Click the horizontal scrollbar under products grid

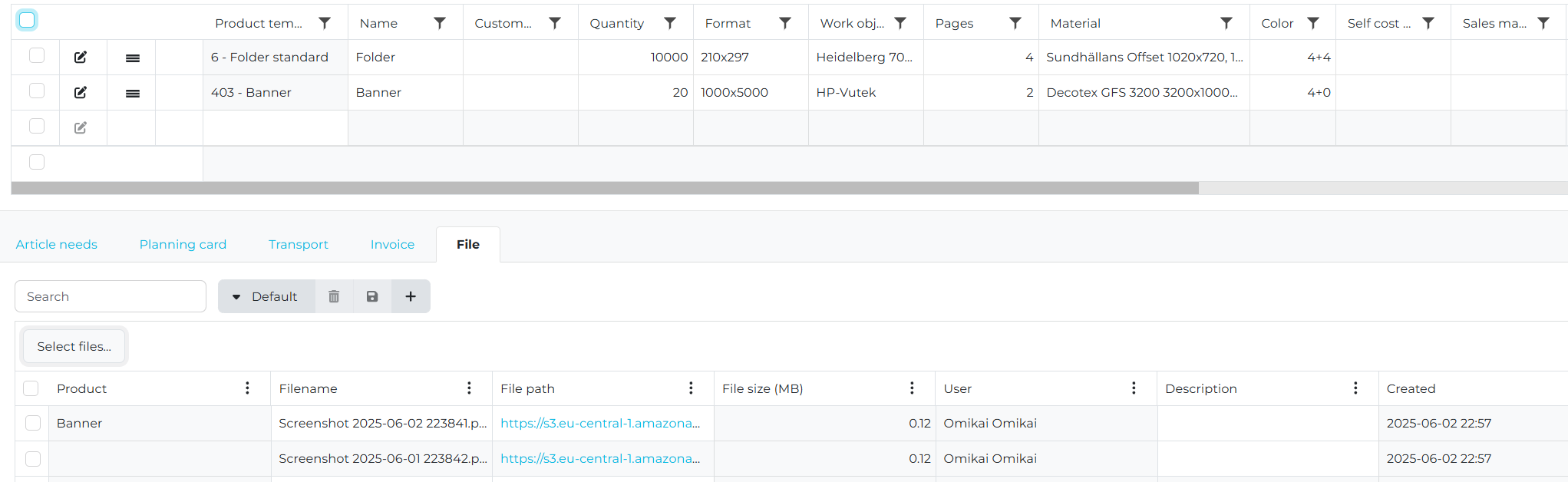pos(605,188)
